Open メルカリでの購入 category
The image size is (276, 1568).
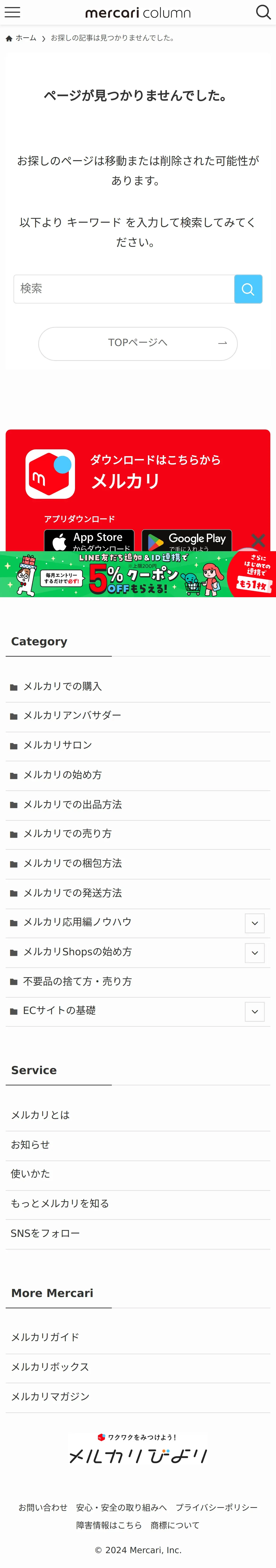click(x=62, y=686)
